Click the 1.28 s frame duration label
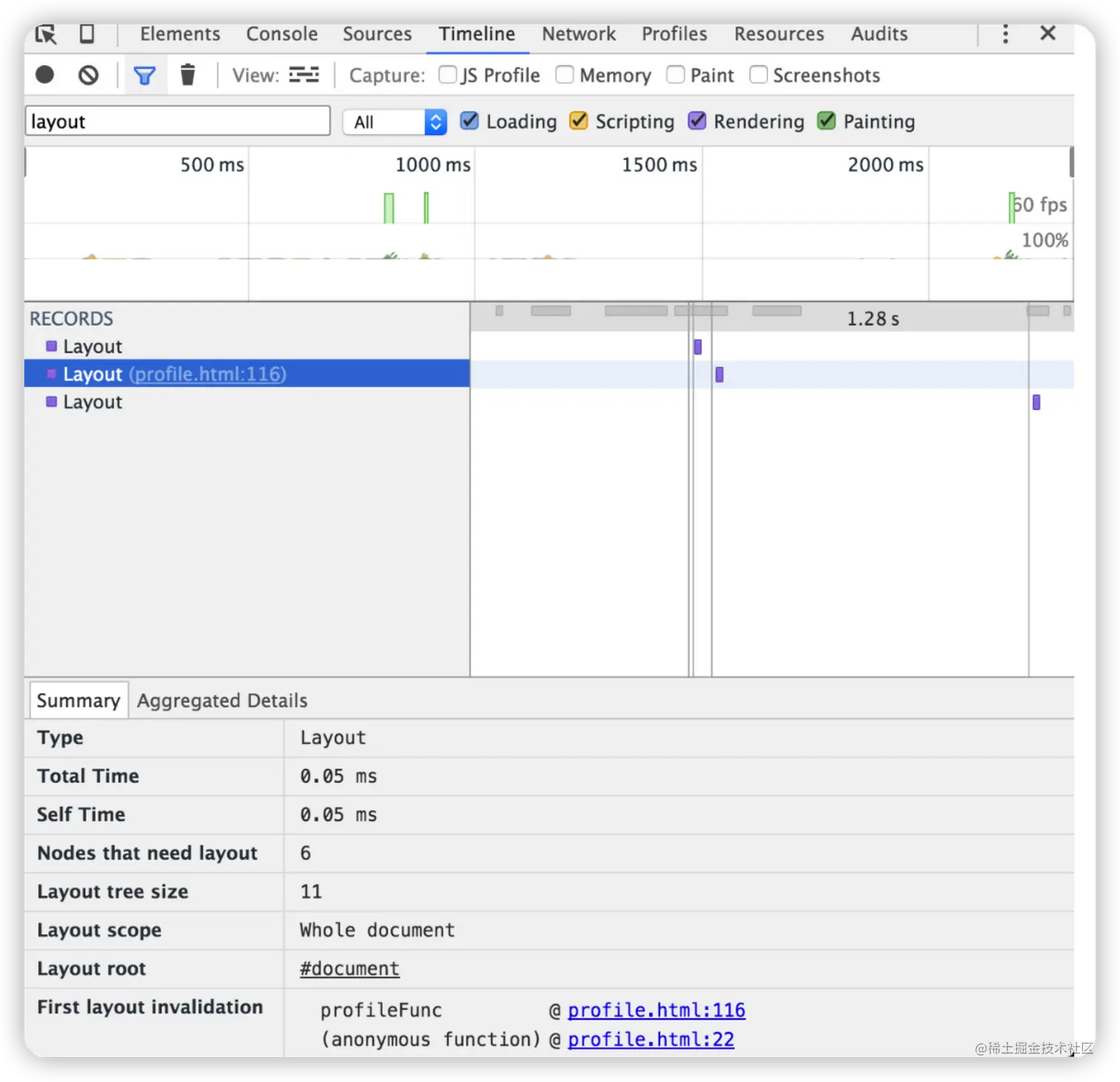The height and width of the screenshot is (1082, 1120). (873, 319)
